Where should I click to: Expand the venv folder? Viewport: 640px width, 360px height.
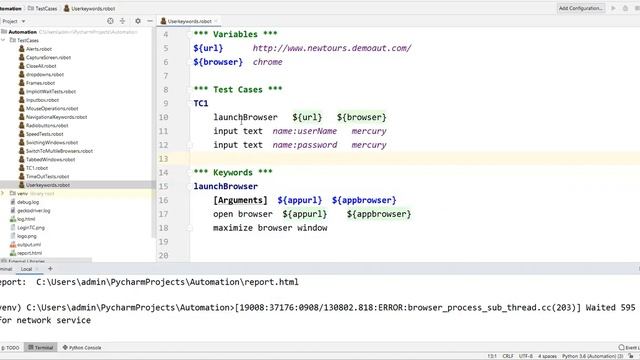pos(3,193)
